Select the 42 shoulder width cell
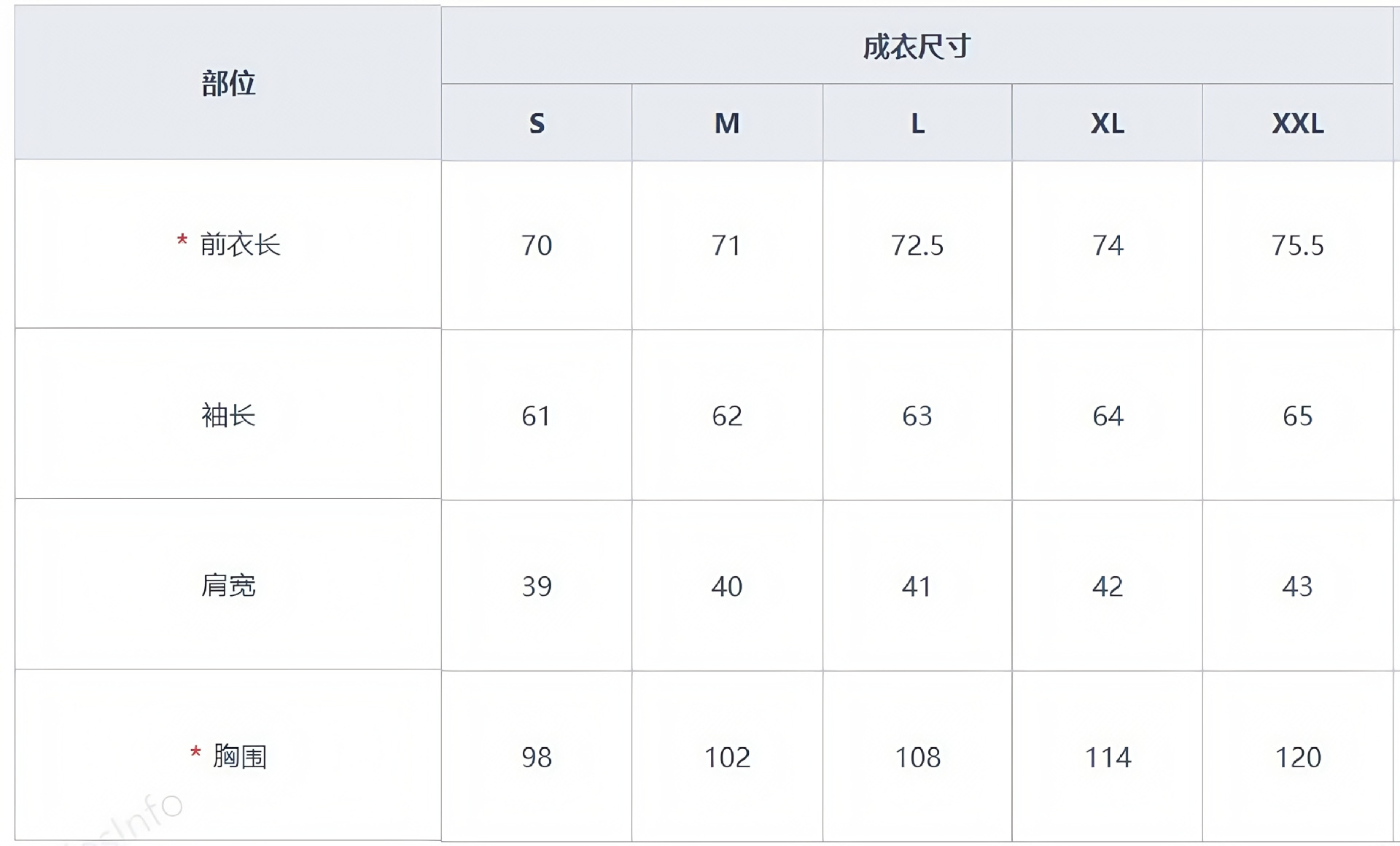 coord(1108,586)
